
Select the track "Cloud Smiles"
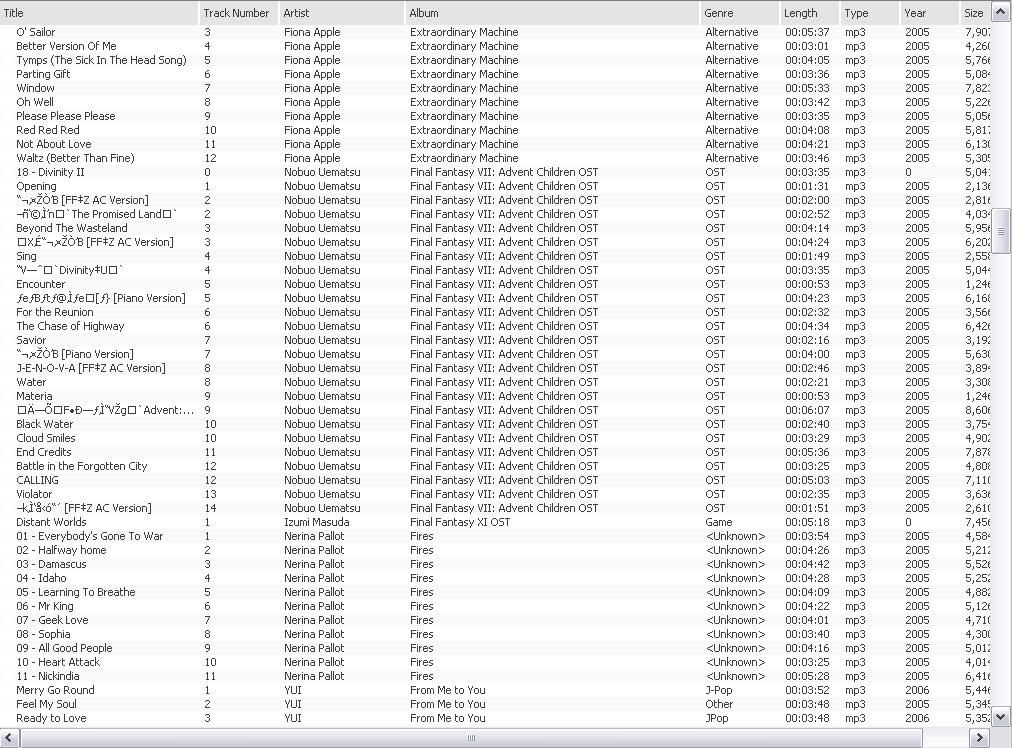(x=46, y=438)
